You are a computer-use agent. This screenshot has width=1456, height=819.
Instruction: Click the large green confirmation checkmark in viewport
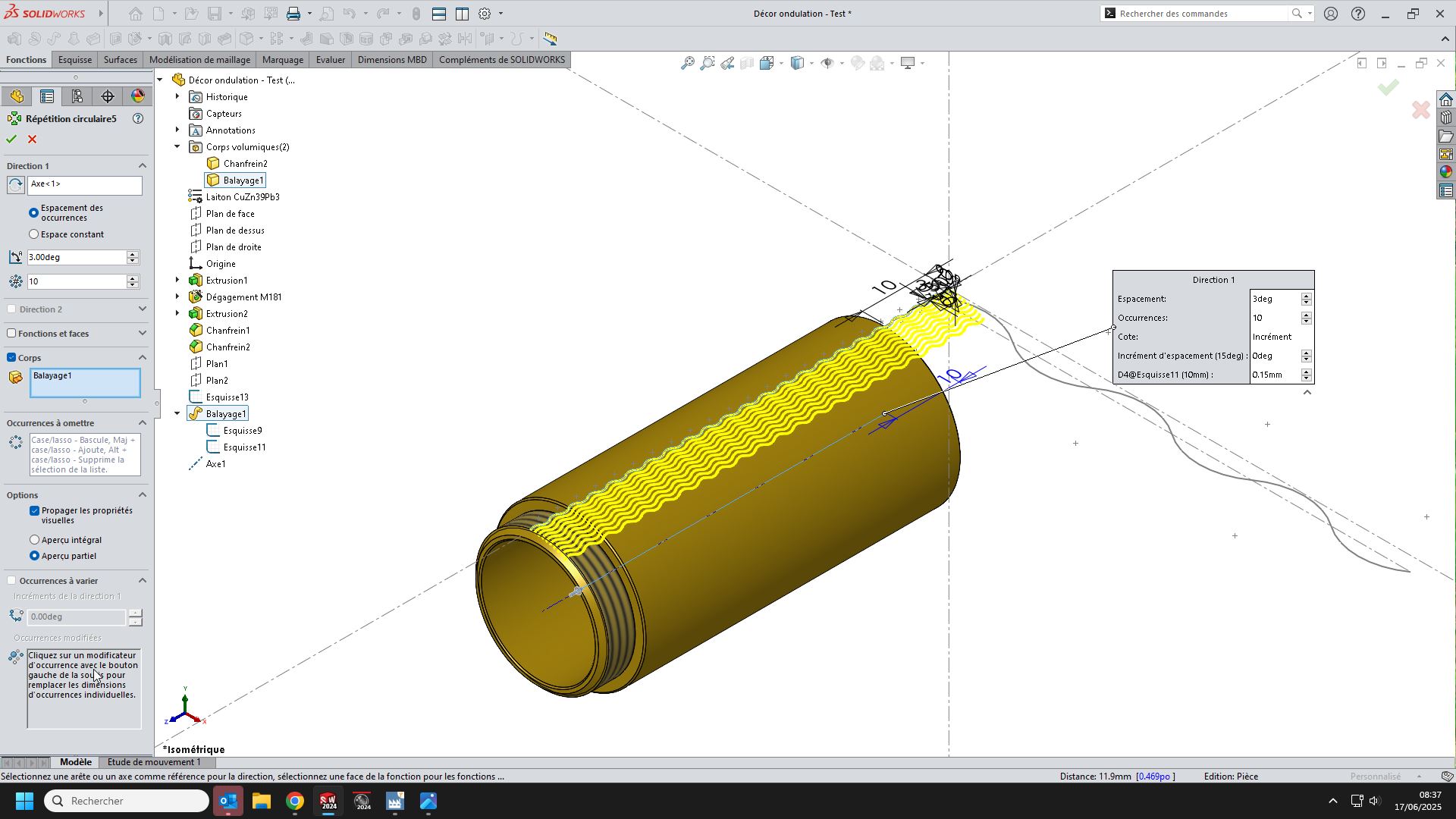click(1389, 87)
